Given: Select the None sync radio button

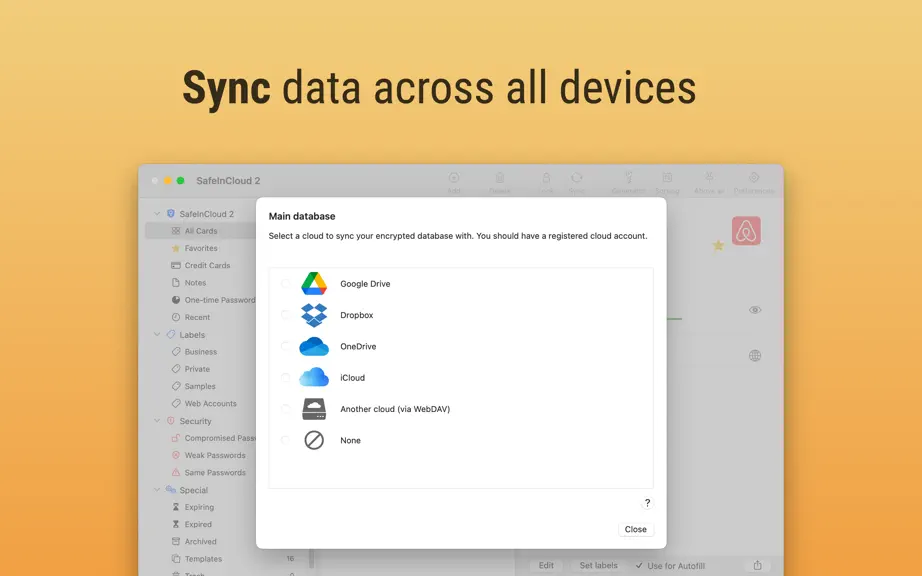Looking at the screenshot, I should pyautogui.click(x=285, y=440).
